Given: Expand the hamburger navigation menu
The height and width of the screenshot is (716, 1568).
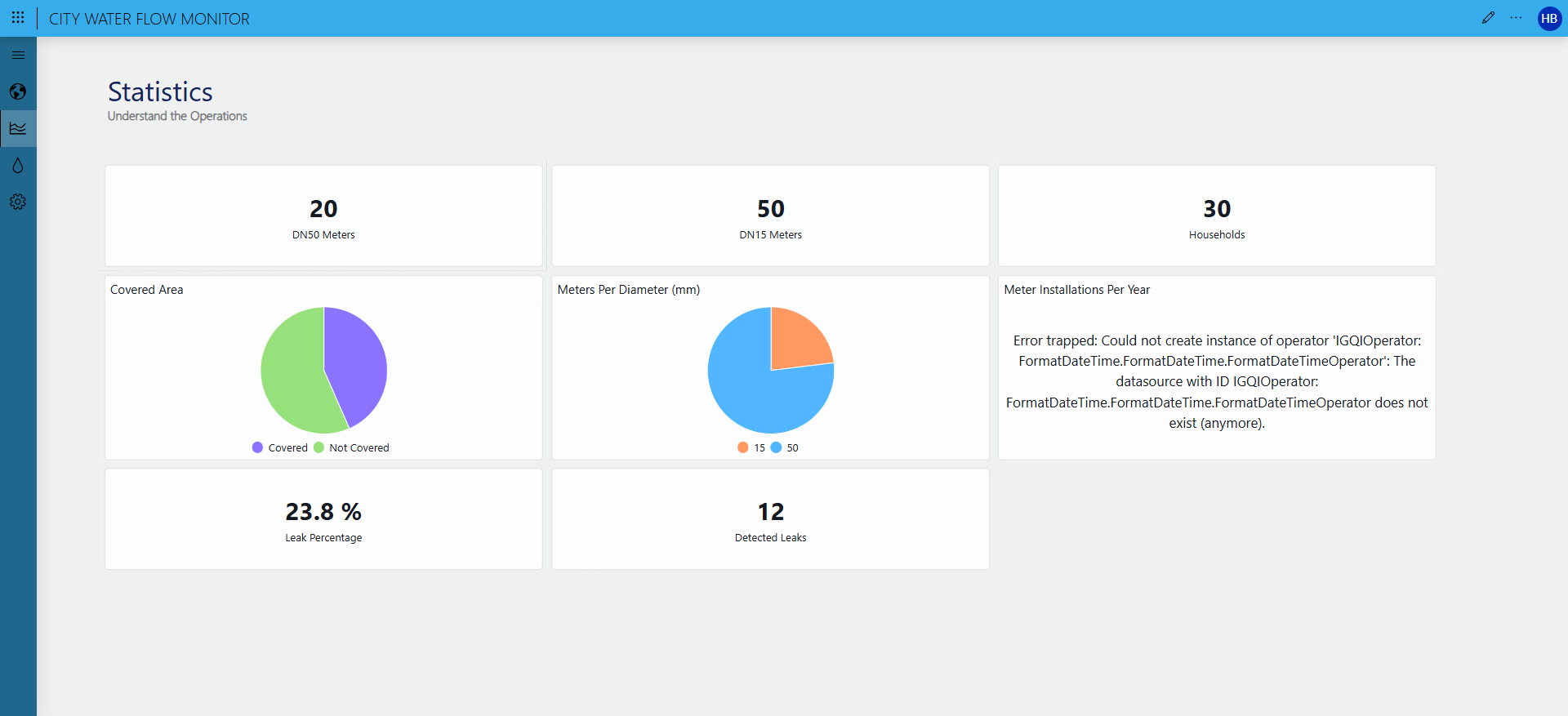Looking at the screenshot, I should click(18, 56).
